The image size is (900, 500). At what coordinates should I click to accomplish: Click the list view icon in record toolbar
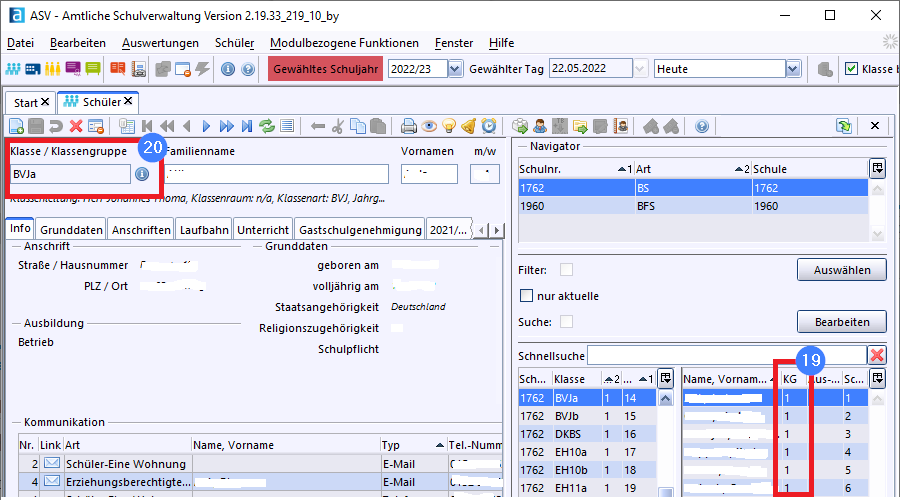(287, 126)
